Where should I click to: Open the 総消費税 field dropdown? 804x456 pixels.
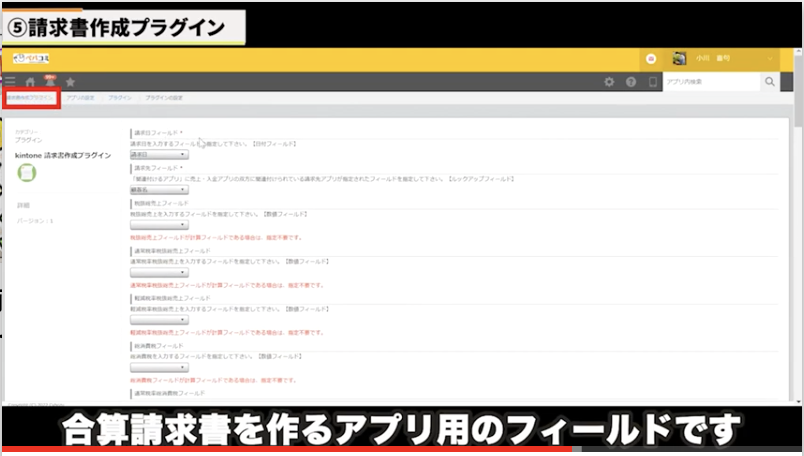159,368
